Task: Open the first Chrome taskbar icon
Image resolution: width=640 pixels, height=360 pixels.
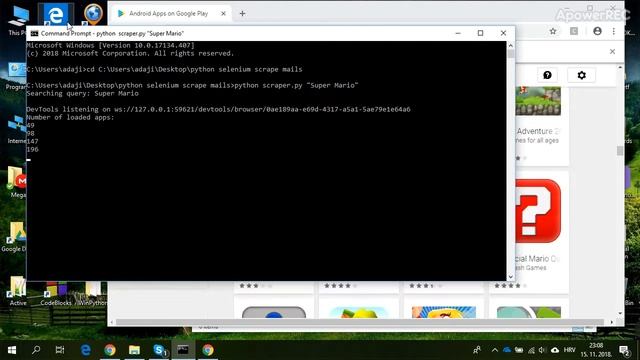Action: click(x=110, y=350)
